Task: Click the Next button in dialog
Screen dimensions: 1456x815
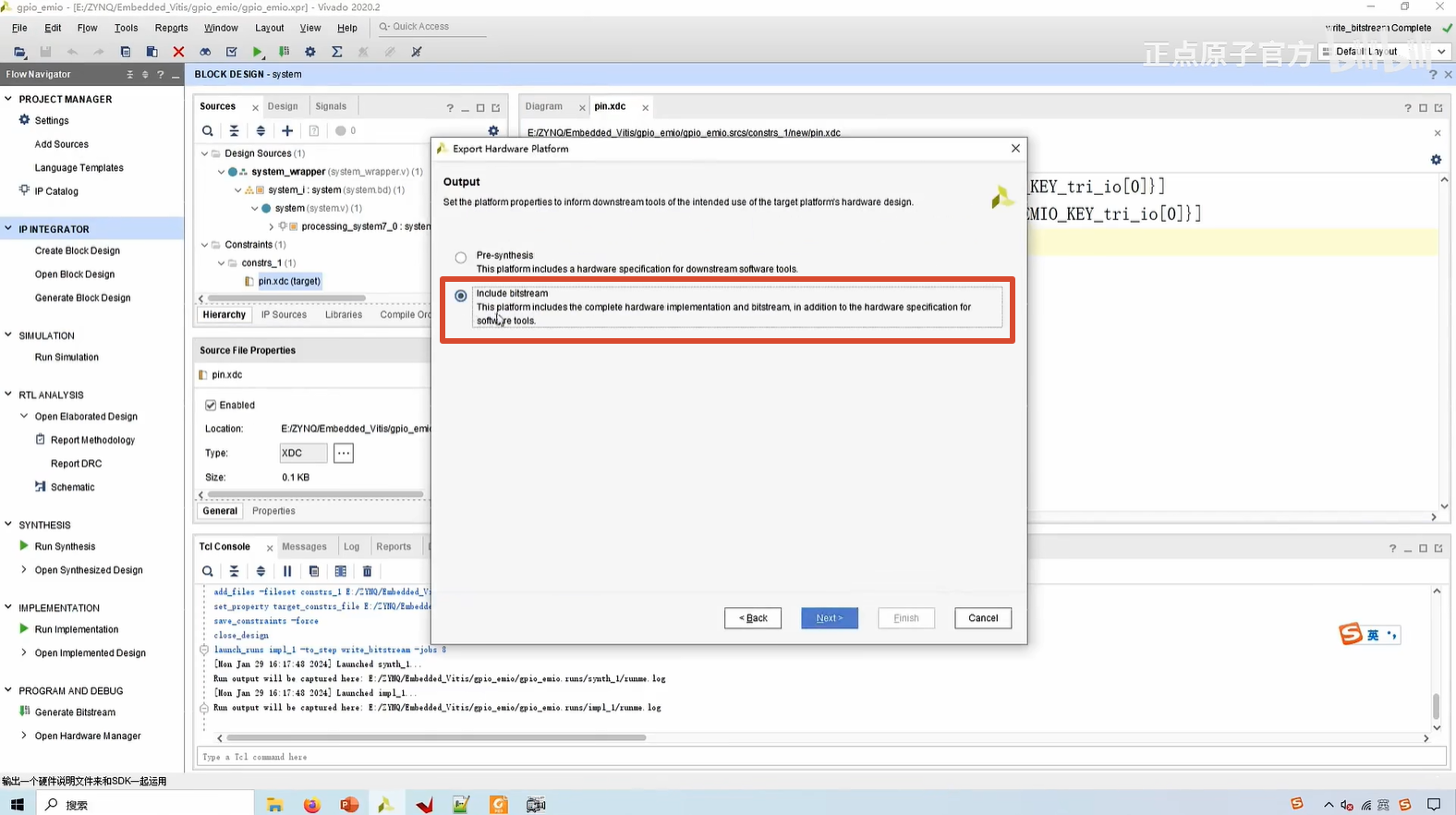Action: (x=830, y=618)
